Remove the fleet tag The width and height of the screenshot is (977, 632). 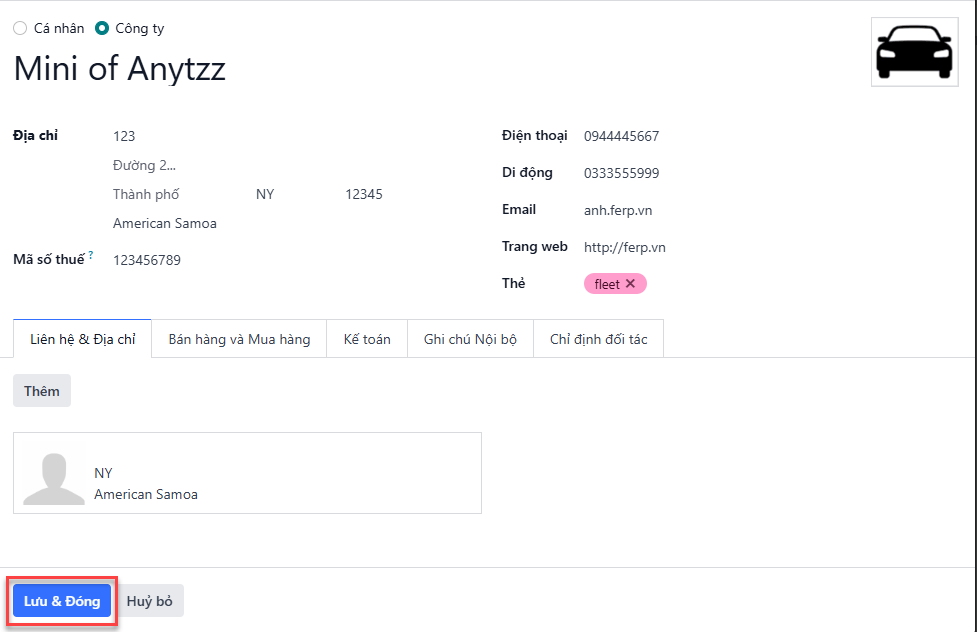click(x=630, y=284)
